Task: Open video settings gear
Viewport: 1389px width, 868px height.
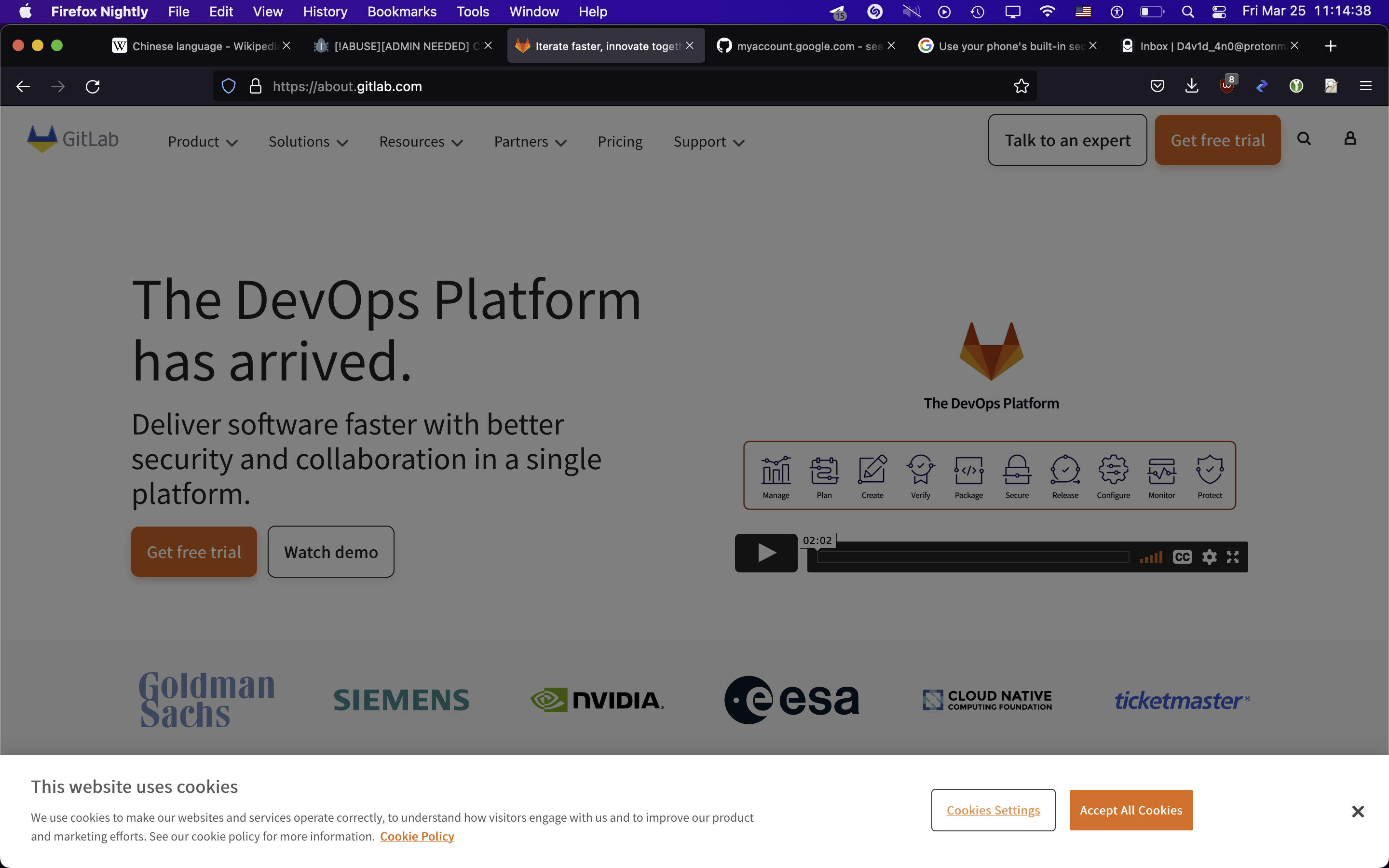Action: coord(1210,557)
